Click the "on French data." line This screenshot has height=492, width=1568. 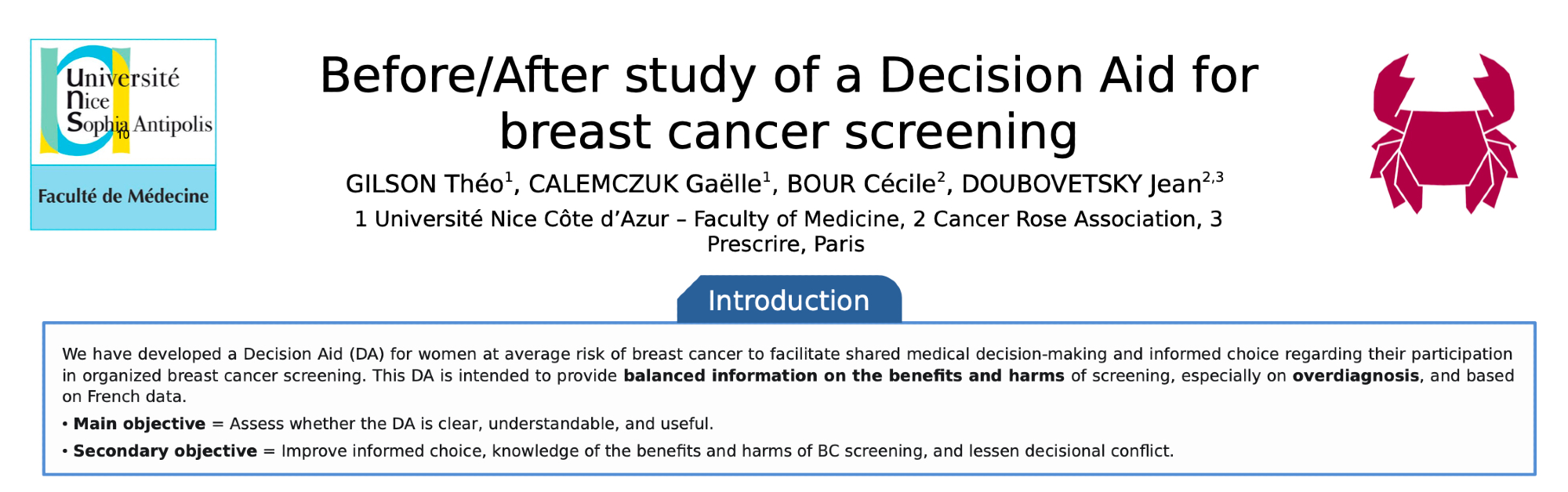click(124, 397)
